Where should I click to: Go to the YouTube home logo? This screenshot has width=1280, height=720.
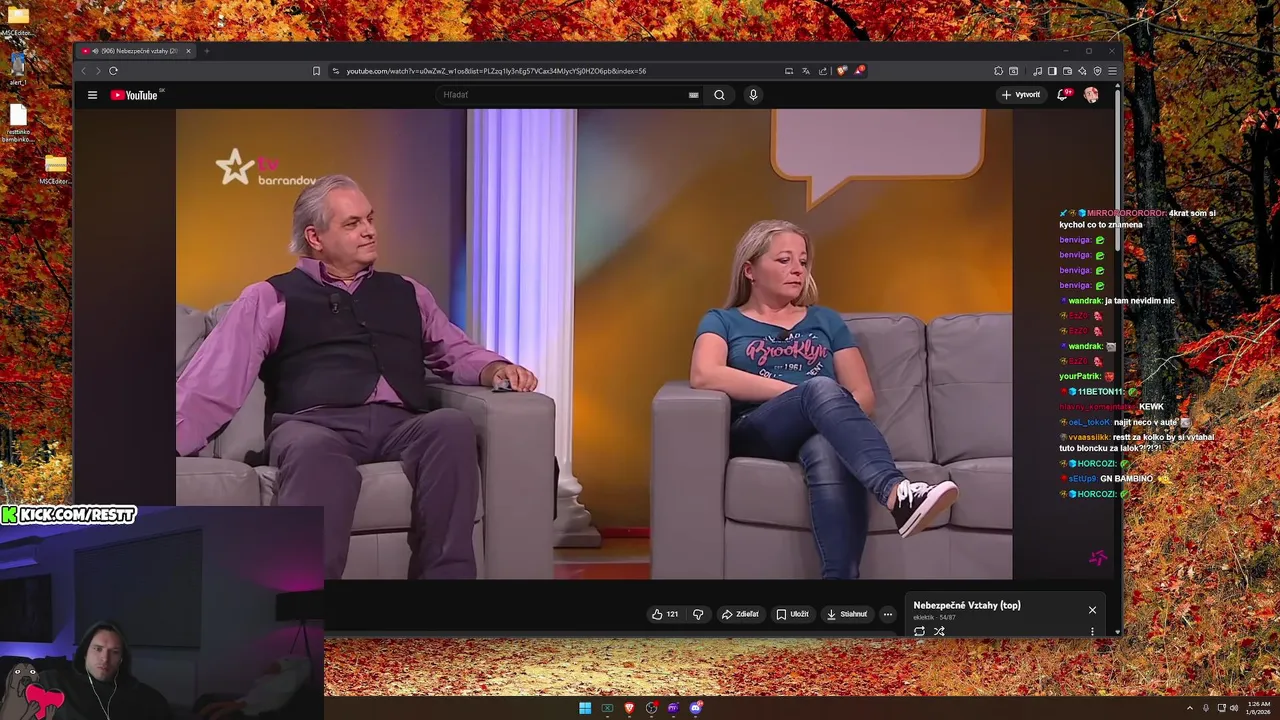coord(134,95)
